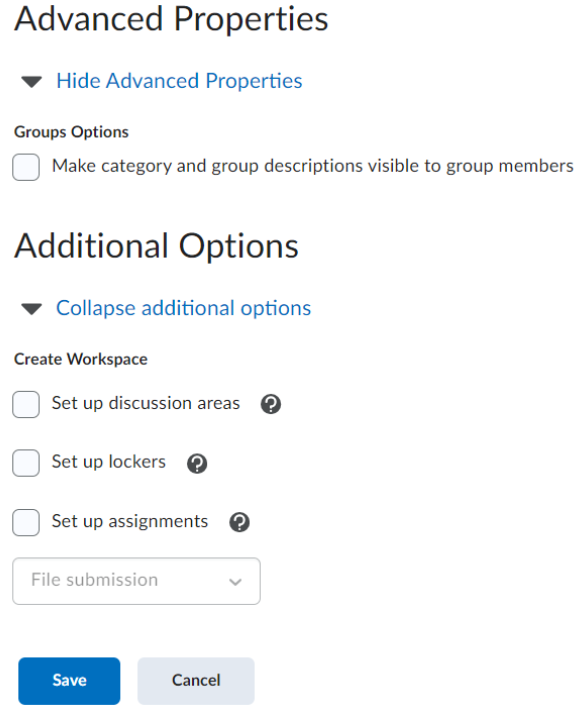Viewport: 586px width, 722px height.
Task: Open the File submission dropdown
Action: 136,581
